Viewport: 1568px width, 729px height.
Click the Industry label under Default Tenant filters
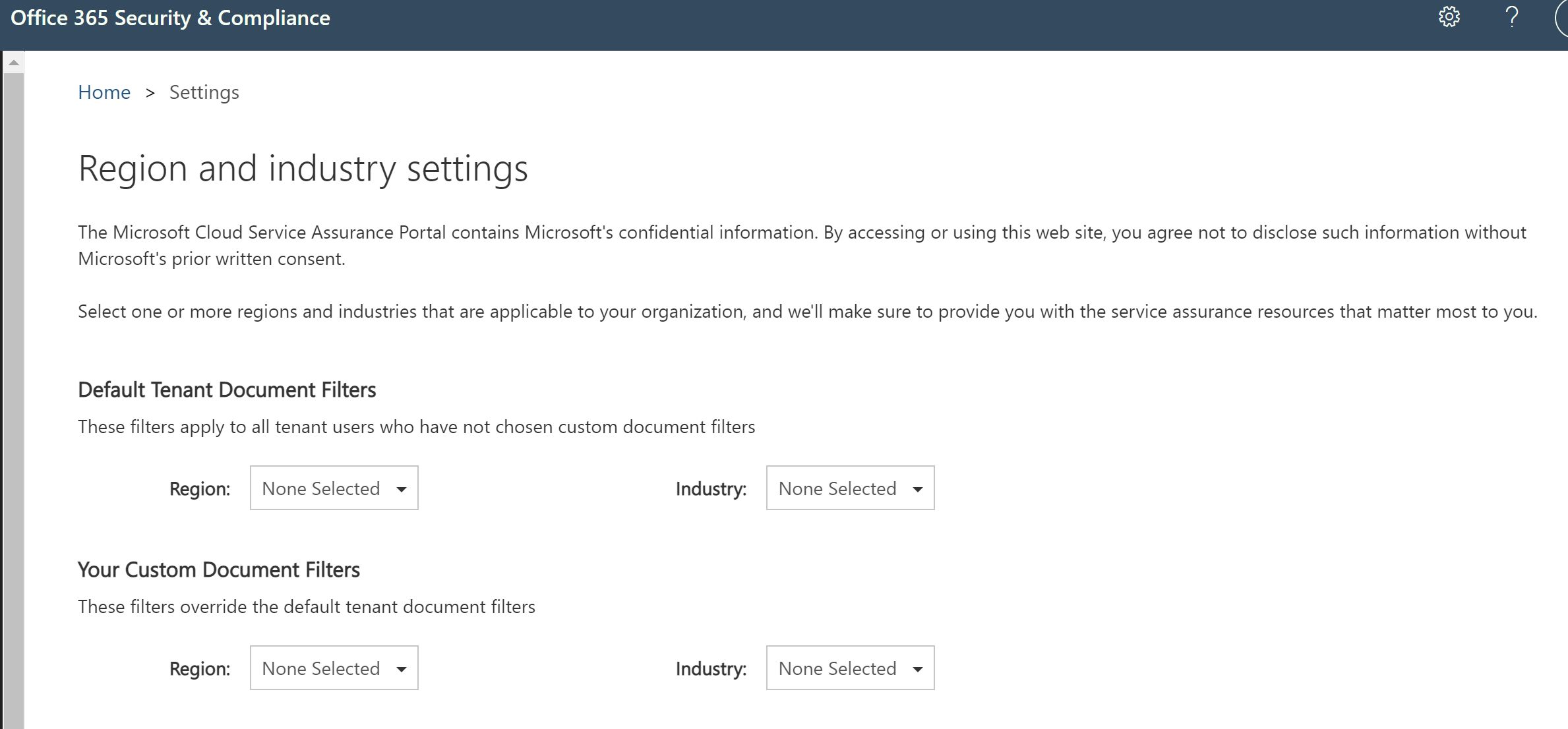(x=711, y=489)
